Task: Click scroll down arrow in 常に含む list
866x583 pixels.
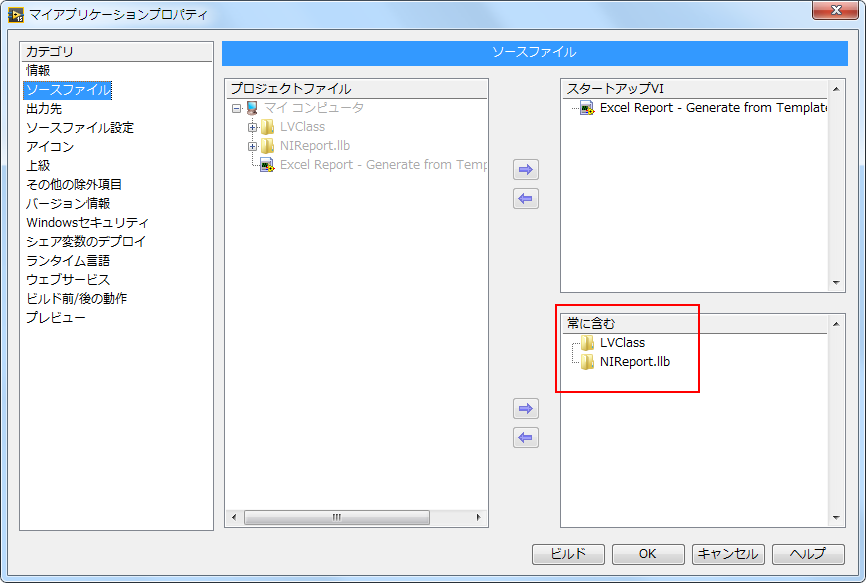Action: (x=838, y=518)
